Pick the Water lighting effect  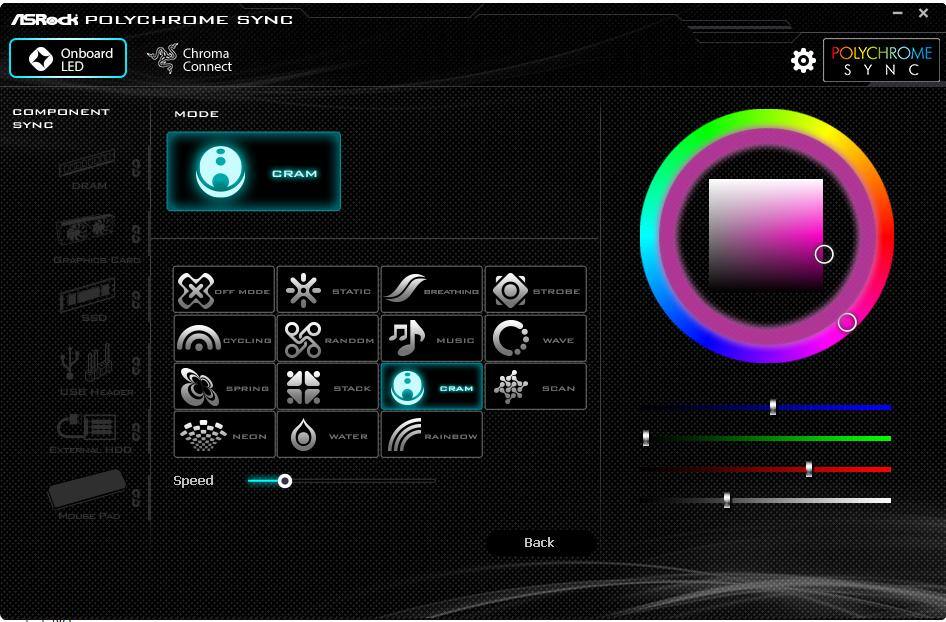(x=327, y=435)
